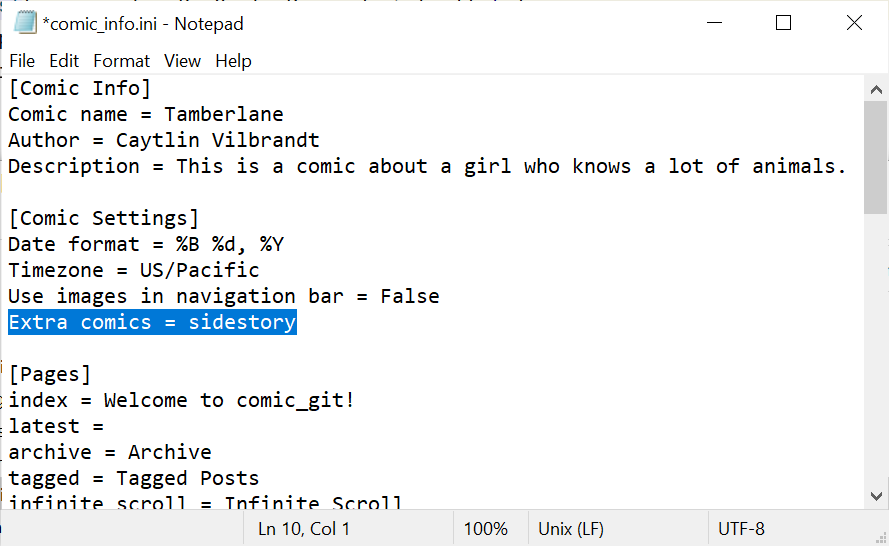Click the vertical scrollbar up arrow

[x=875, y=89]
